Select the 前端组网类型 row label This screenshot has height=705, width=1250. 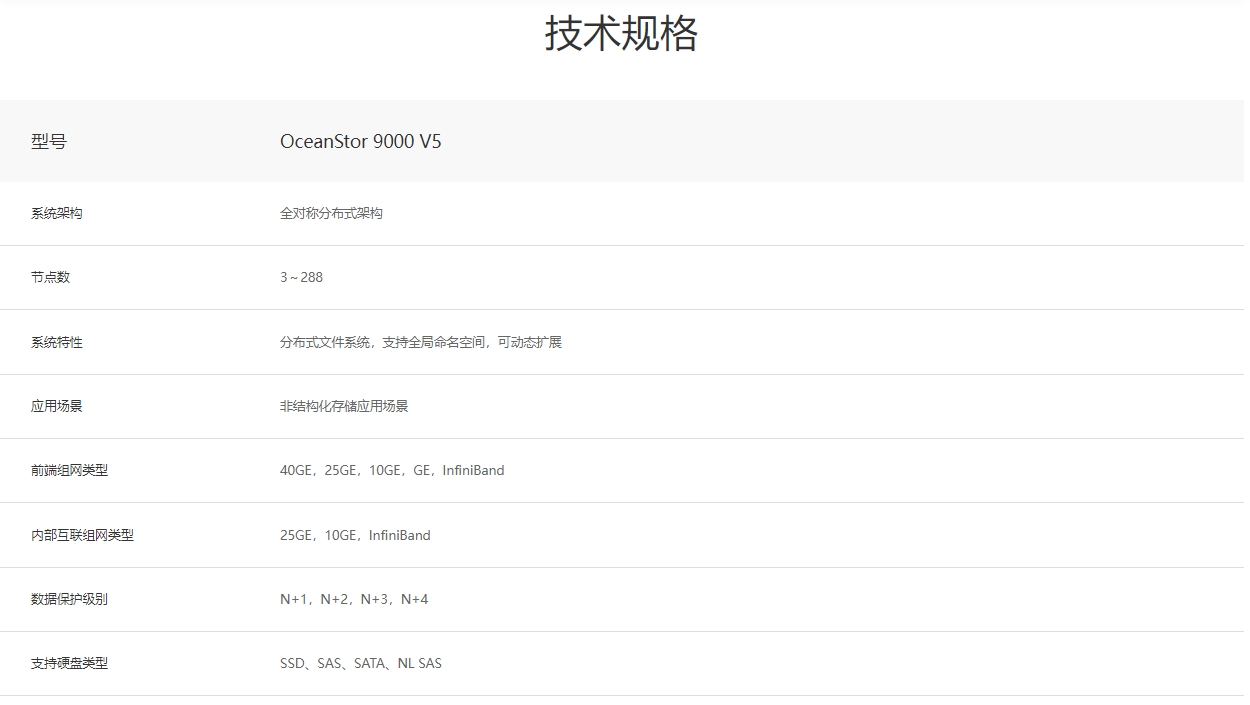pos(69,470)
